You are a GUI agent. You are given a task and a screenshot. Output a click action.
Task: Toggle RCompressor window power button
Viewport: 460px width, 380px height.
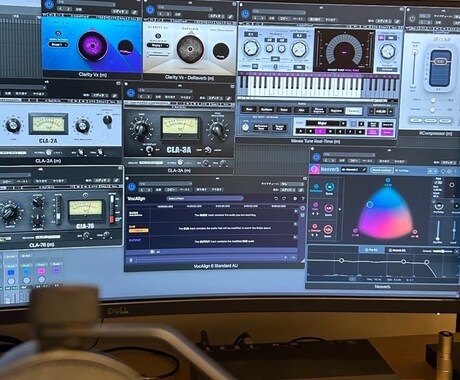[412, 19]
